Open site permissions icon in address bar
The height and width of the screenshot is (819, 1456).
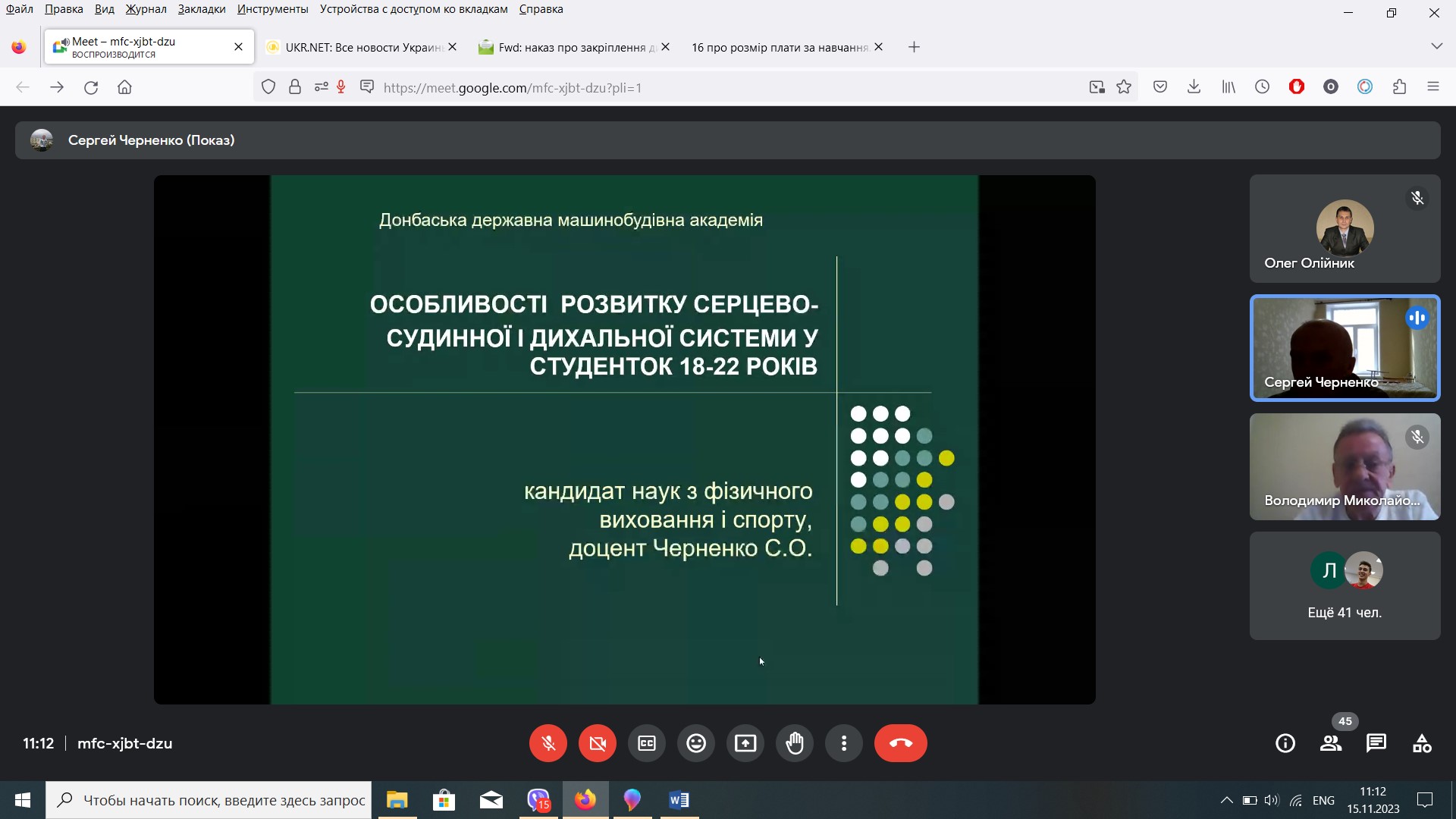322,87
